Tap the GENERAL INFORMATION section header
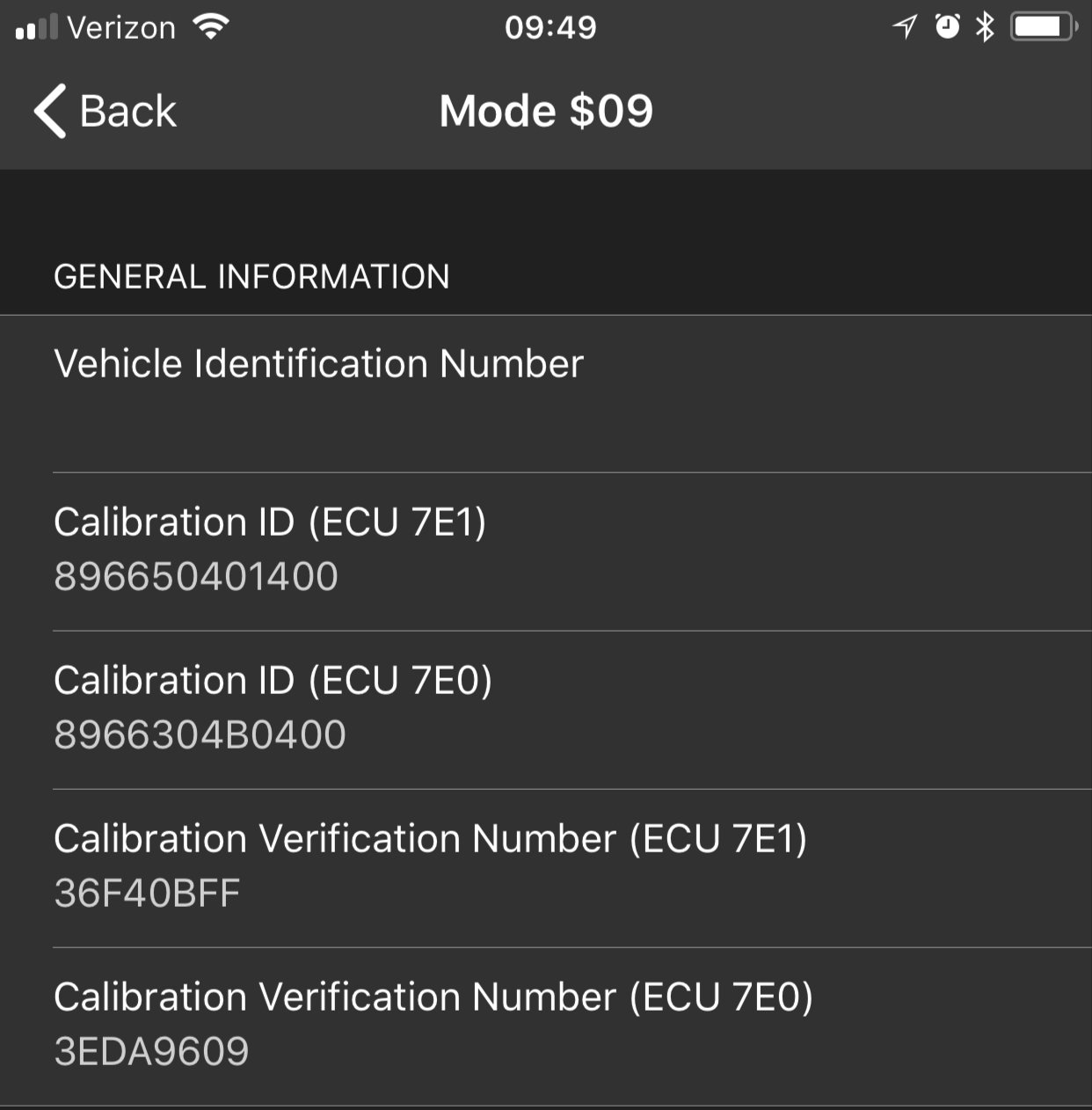This screenshot has width=1092, height=1110. tap(251, 277)
